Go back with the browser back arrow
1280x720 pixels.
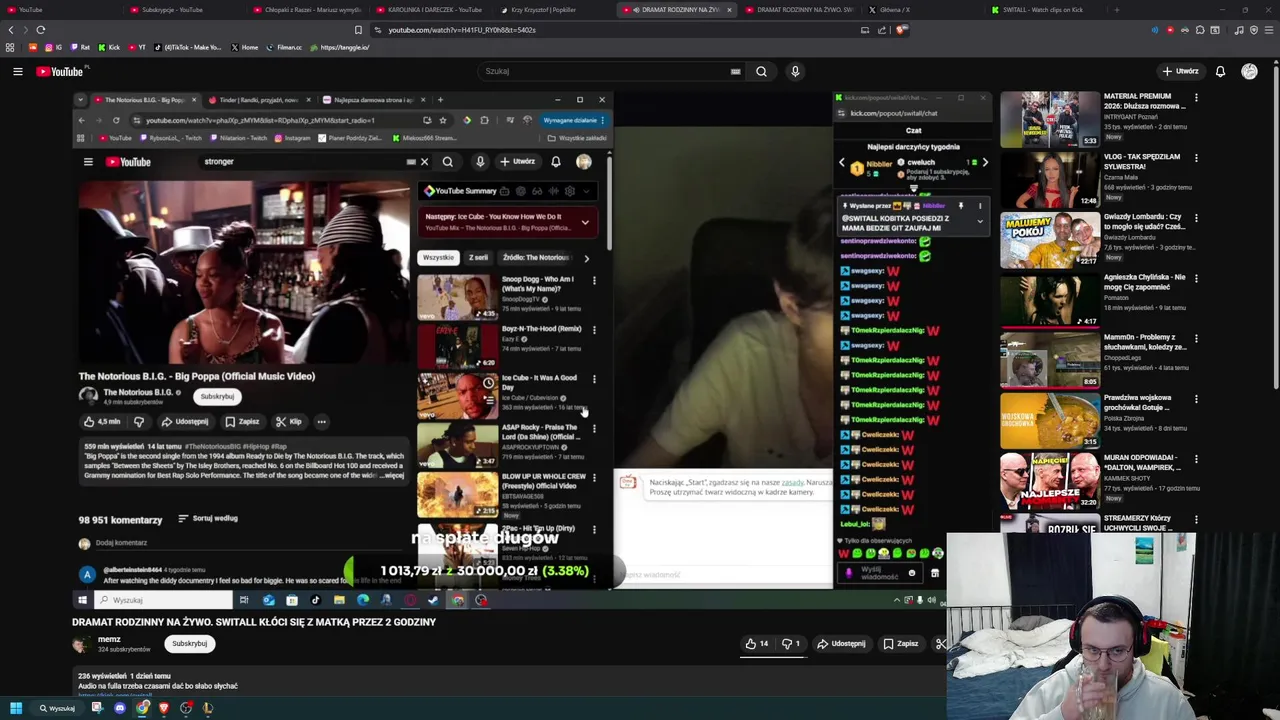12,30
